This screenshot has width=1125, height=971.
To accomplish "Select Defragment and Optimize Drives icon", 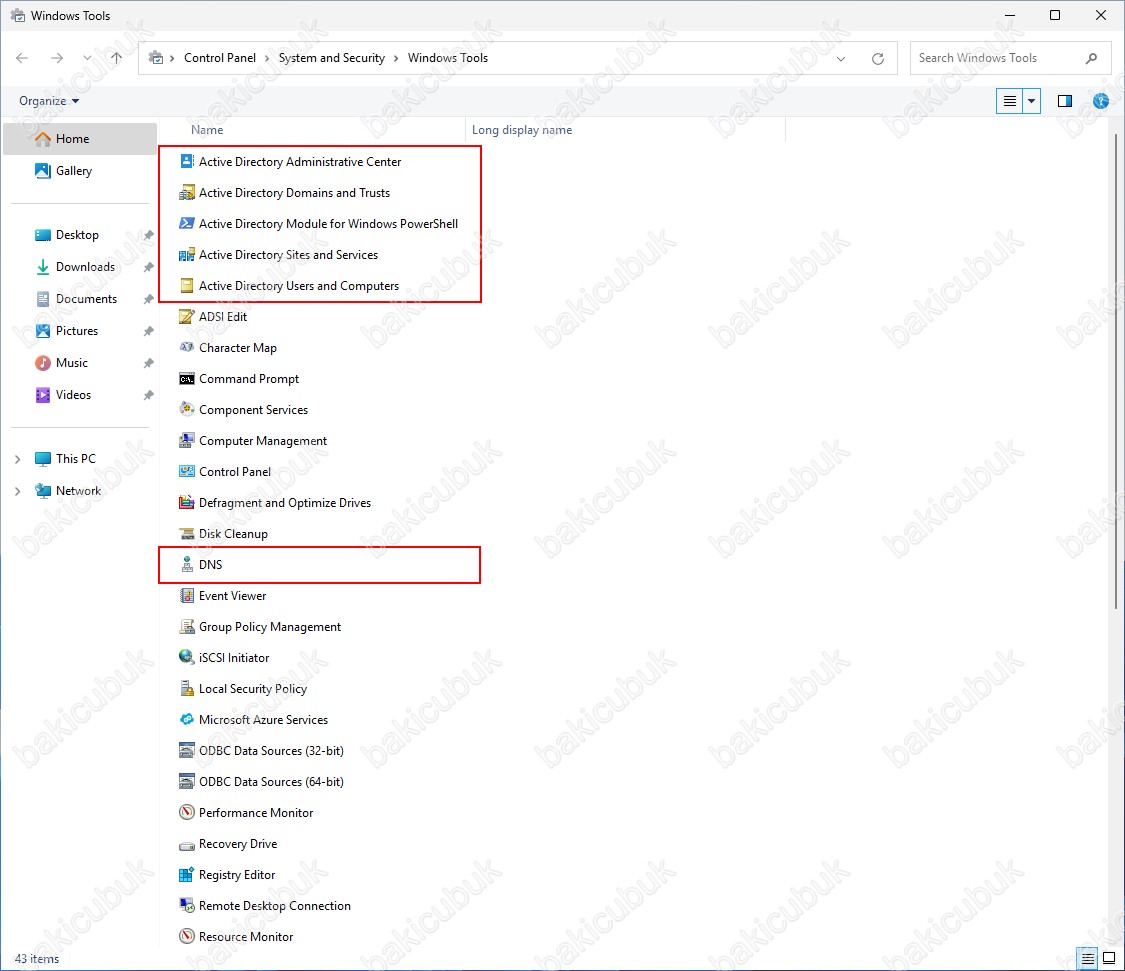I will tap(187, 502).
